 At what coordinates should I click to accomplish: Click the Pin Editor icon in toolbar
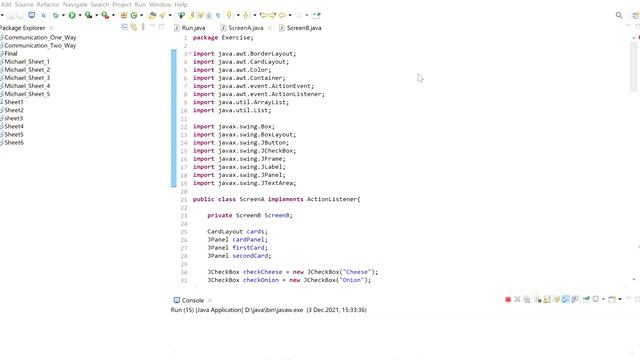317,15
